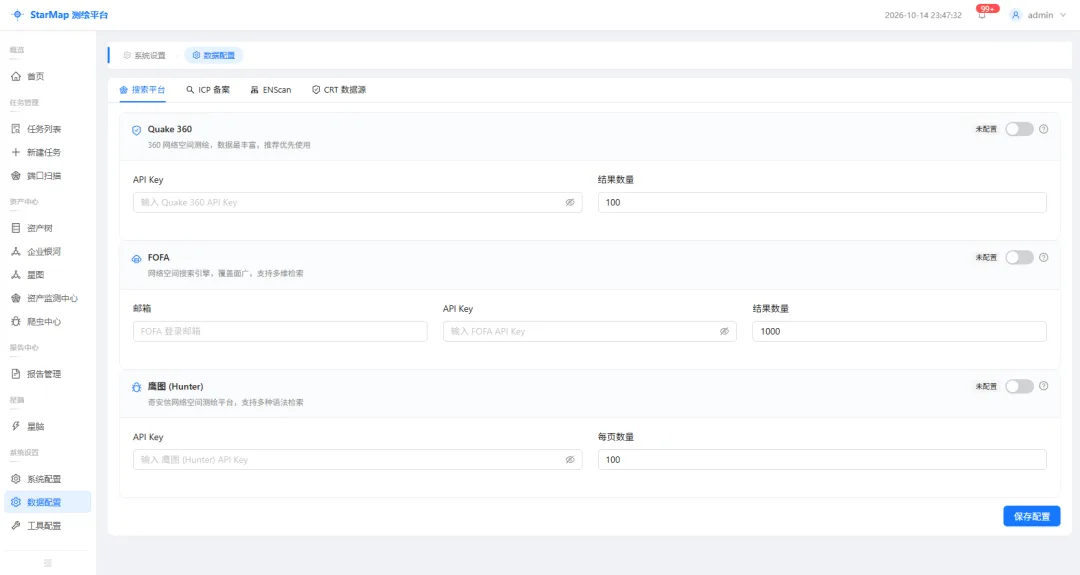Click the FOFA cloud icon
This screenshot has height=575, width=1080.
[x=136, y=259]
